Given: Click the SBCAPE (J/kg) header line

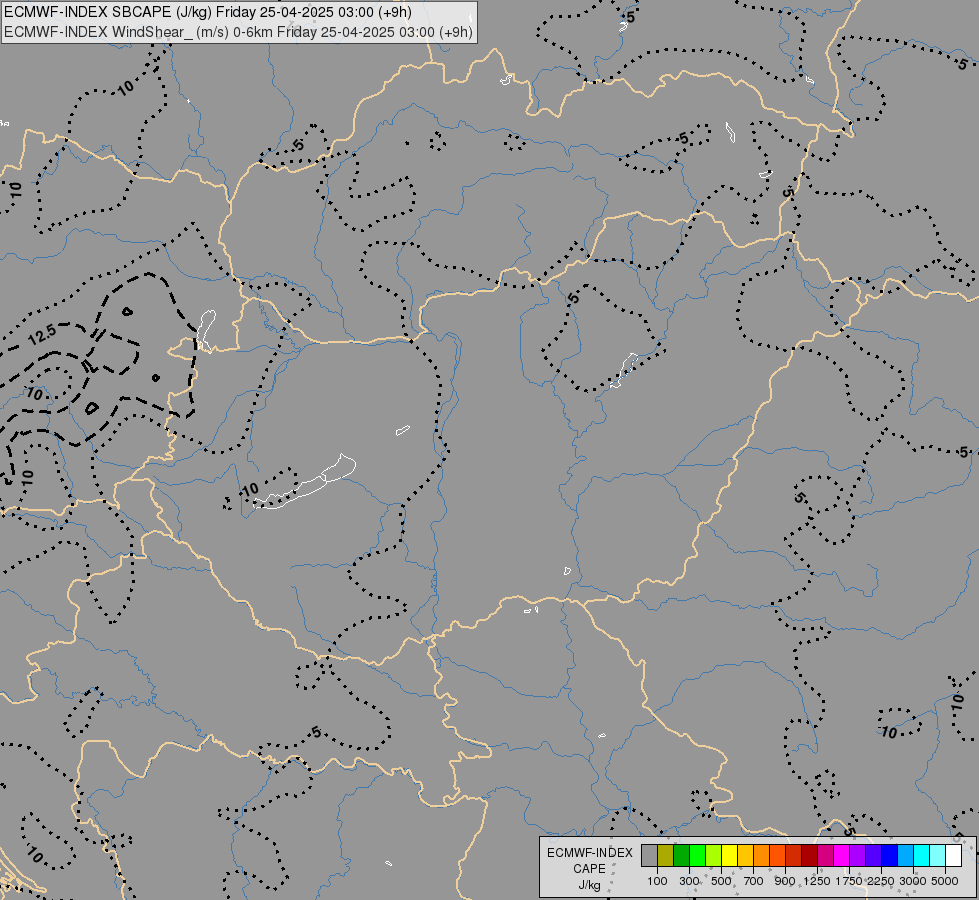Looking at the screenshot, I should tap(207, 12).
